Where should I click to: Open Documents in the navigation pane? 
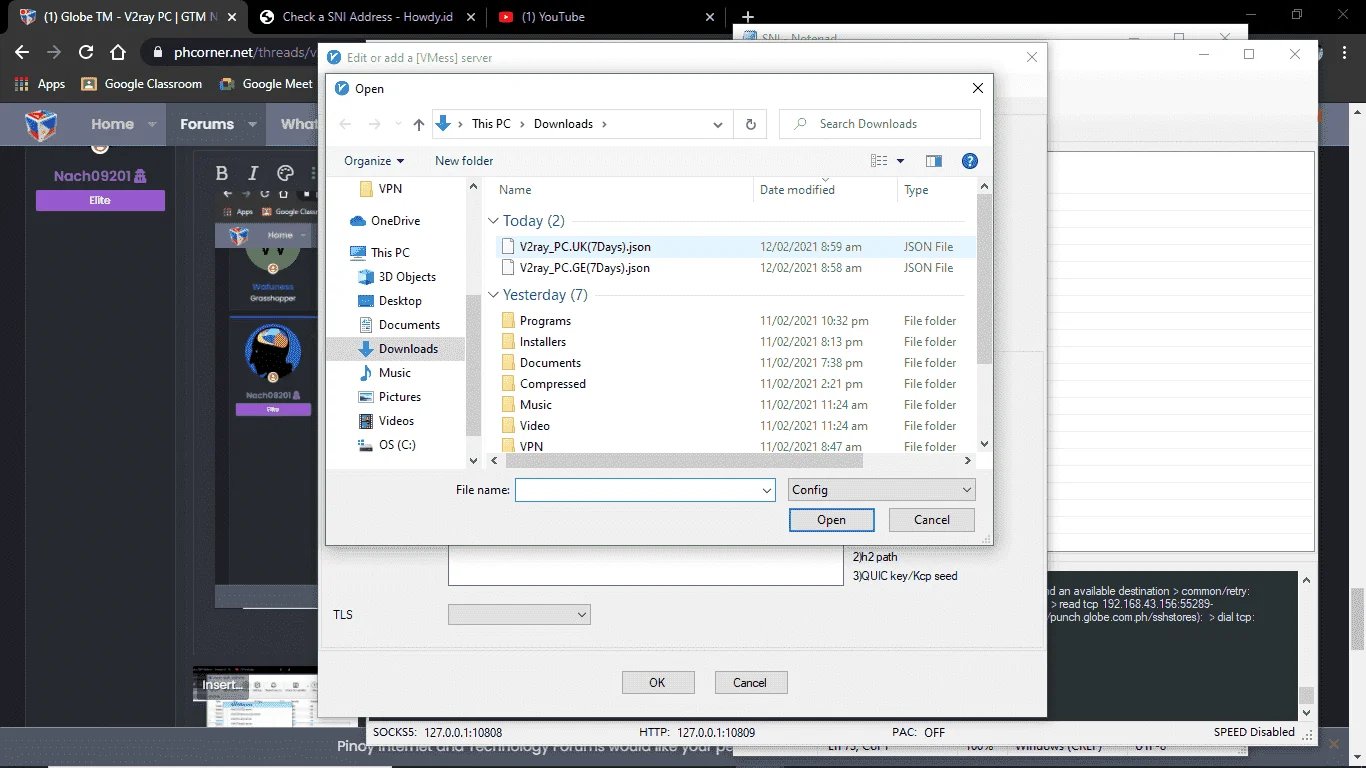(399, 325)
